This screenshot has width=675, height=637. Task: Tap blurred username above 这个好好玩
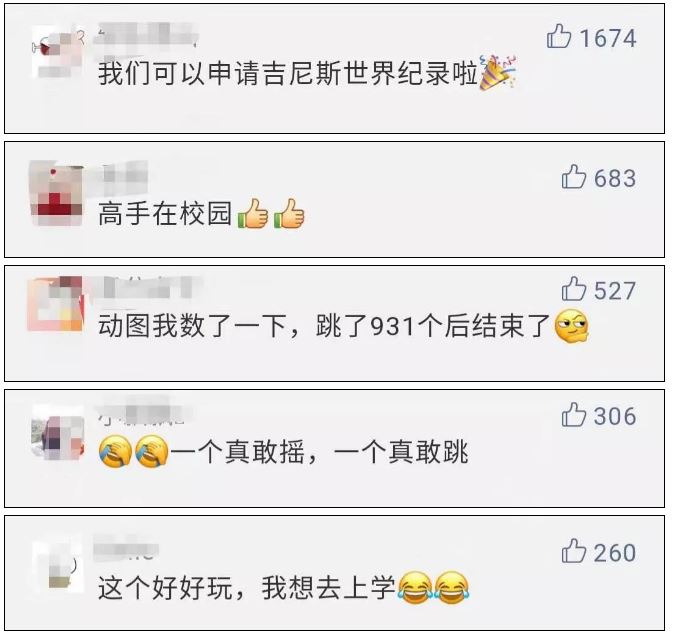click(x=126, y=548)
